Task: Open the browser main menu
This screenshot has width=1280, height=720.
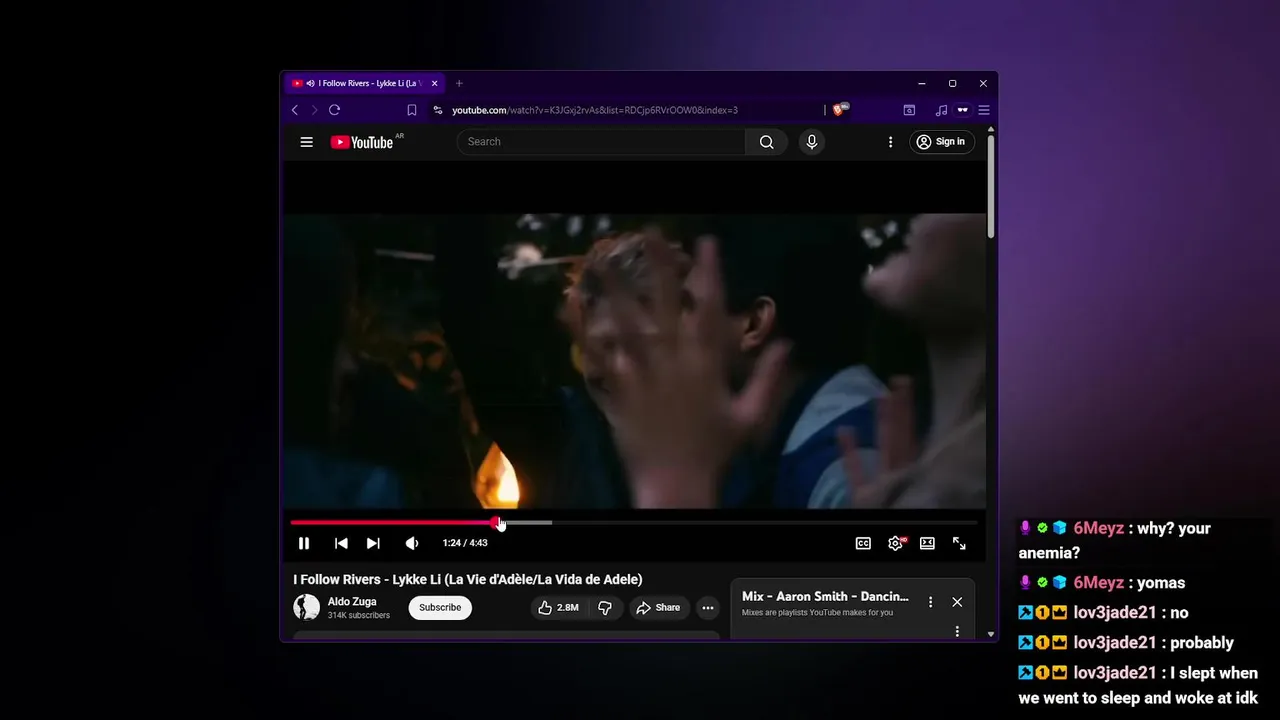Action: point(984,110)
